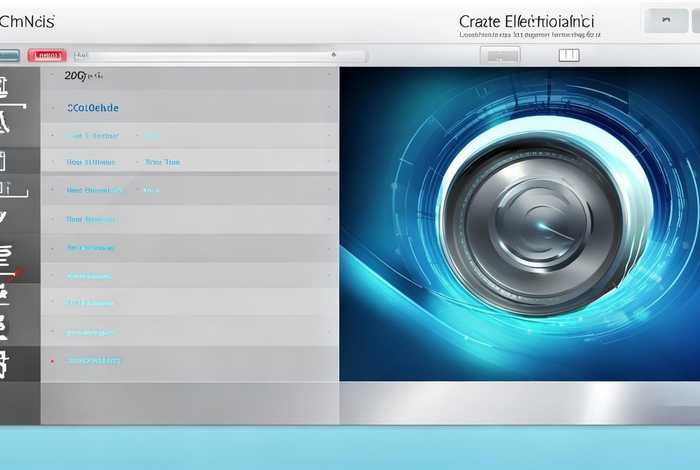Expand the CColOehde row using right-side arrow

click(x=330, y=107)
